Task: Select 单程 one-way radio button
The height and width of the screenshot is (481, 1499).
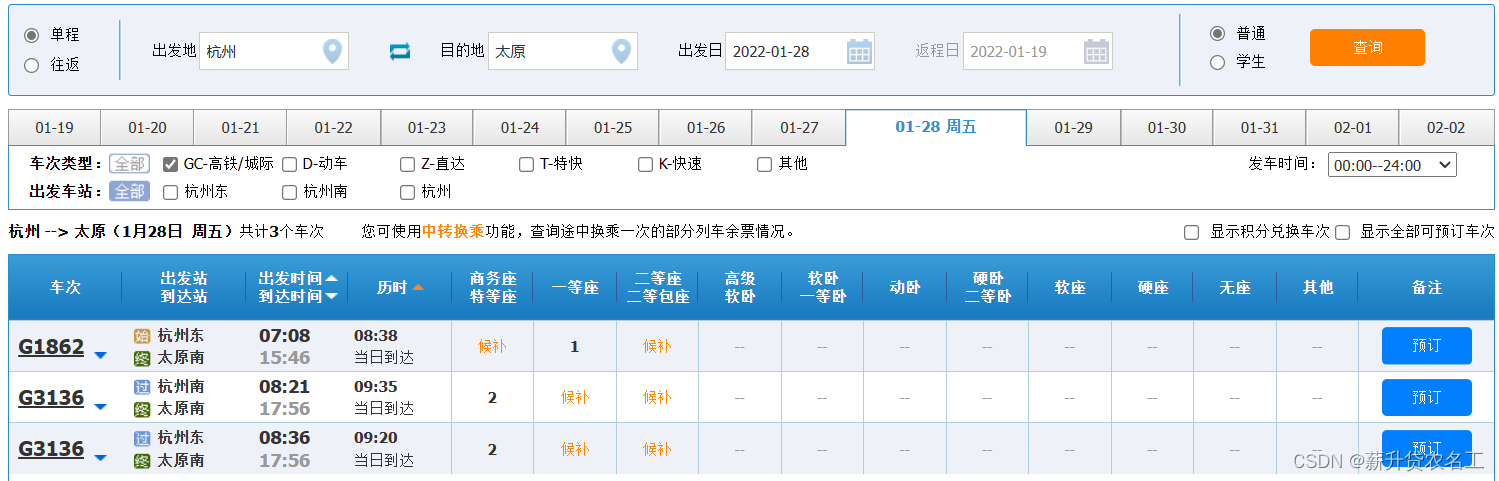Action: [x=32, y=35]
